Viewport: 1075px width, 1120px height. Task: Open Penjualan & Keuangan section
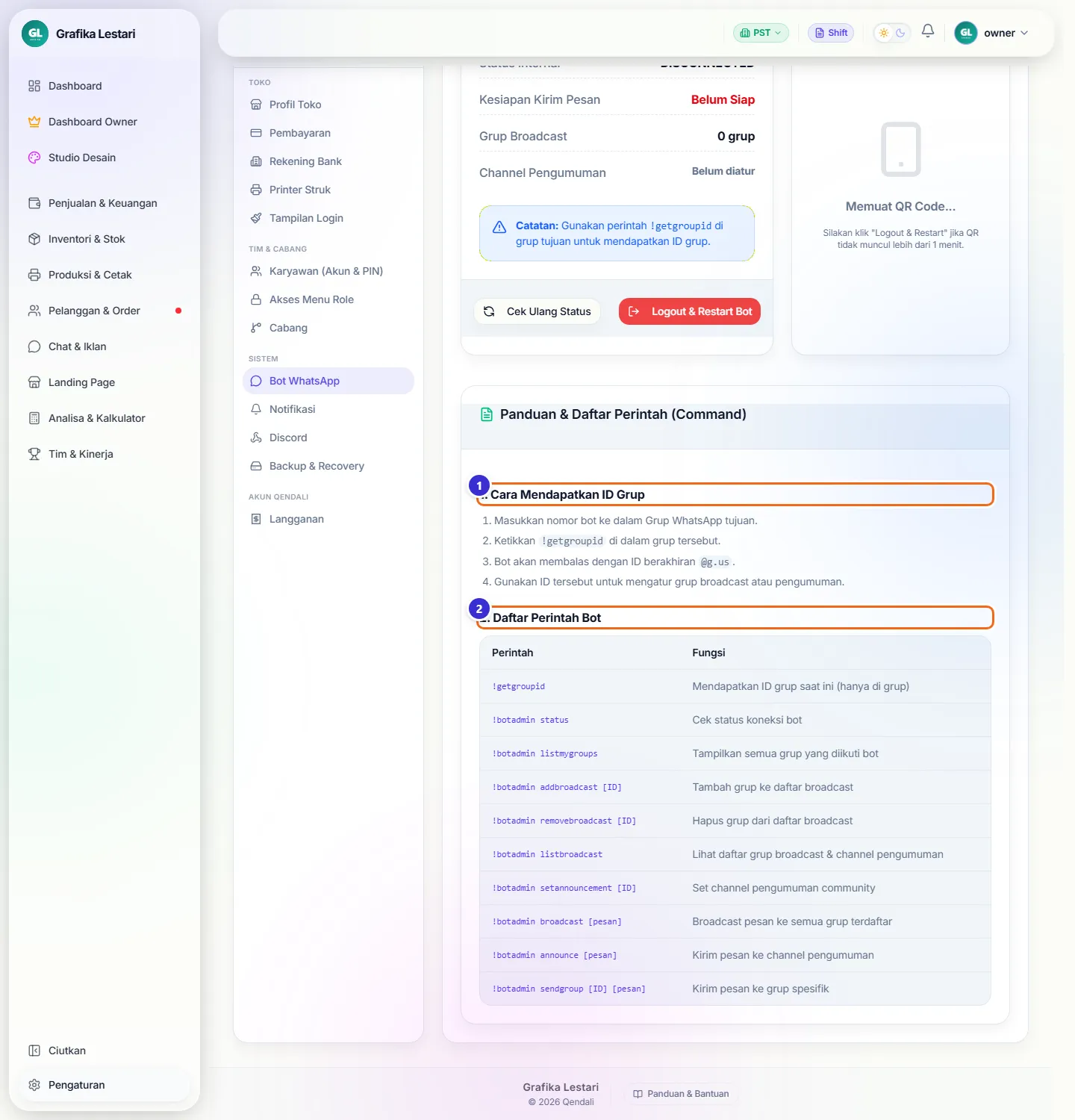[x=105, y=203]
